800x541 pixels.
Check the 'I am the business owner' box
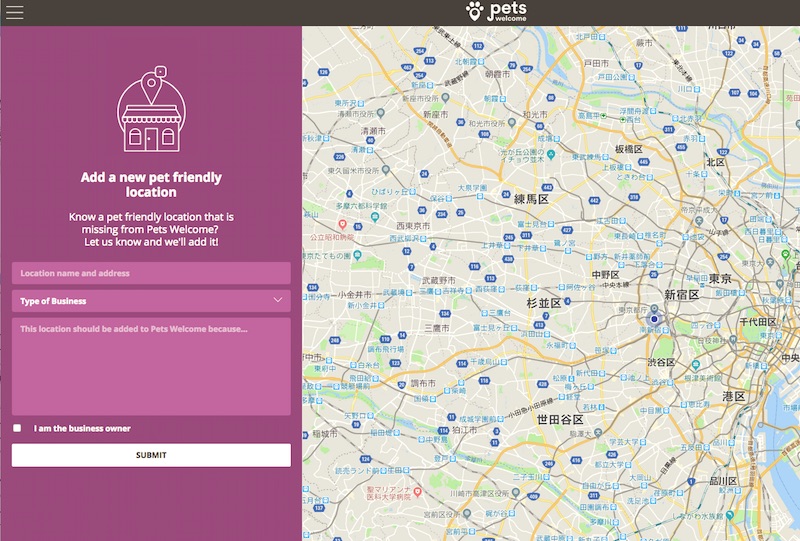(x=17, y=429)
